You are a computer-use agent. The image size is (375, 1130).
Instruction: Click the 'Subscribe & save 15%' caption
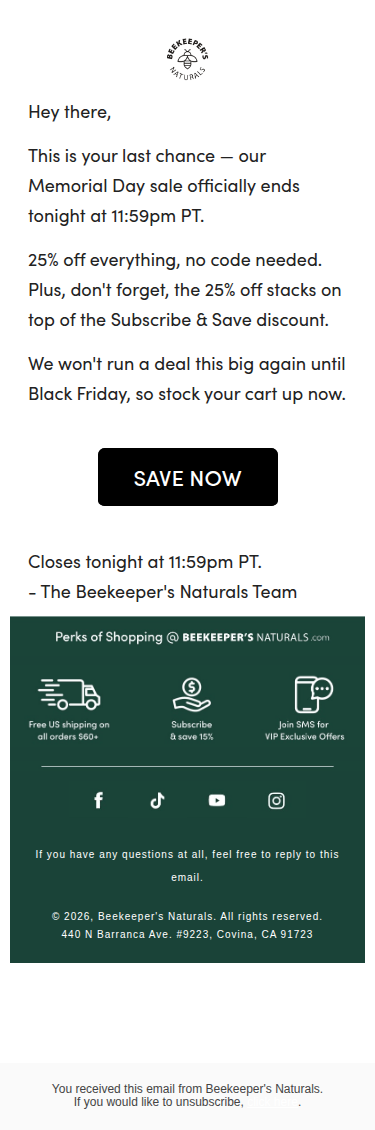point(192,731)
